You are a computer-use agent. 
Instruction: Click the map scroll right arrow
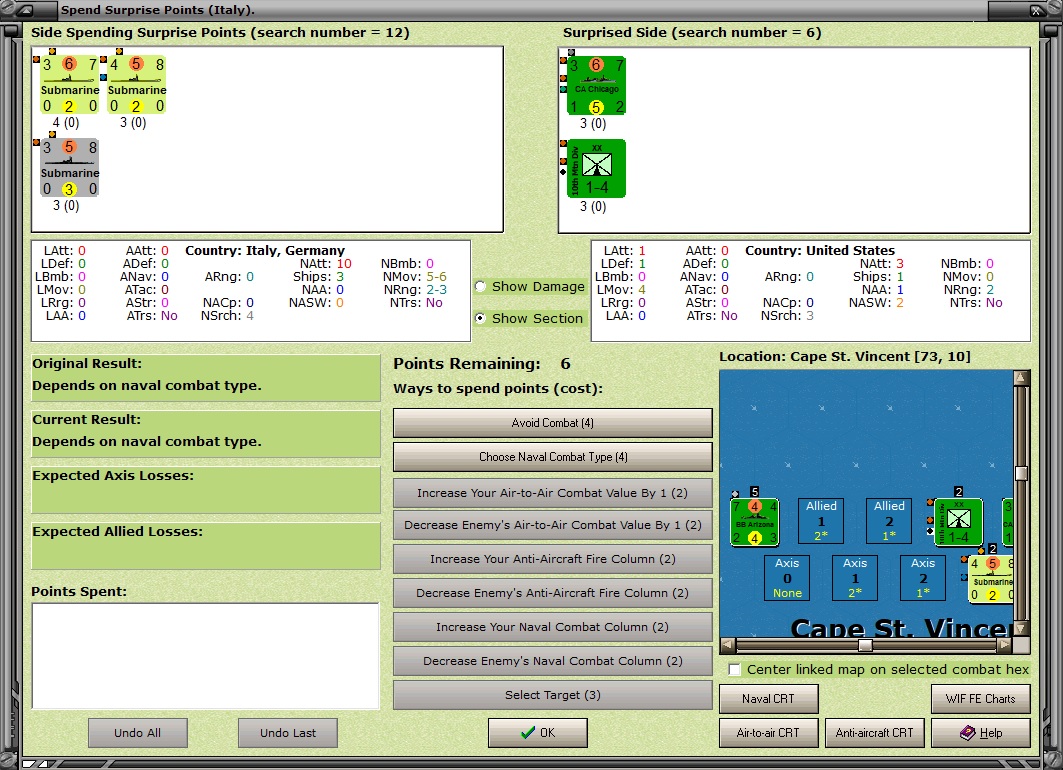click(1005, 645)
